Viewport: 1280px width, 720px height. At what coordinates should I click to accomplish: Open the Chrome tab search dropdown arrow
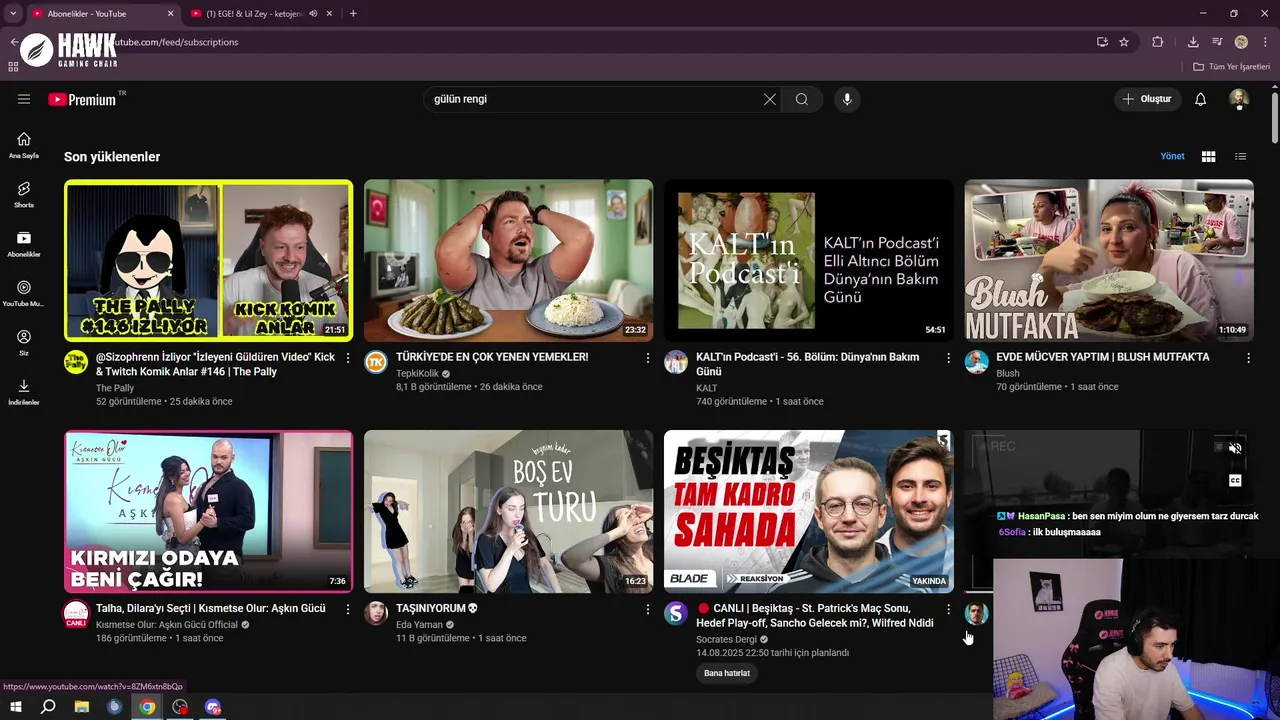(x=13, y=13)
